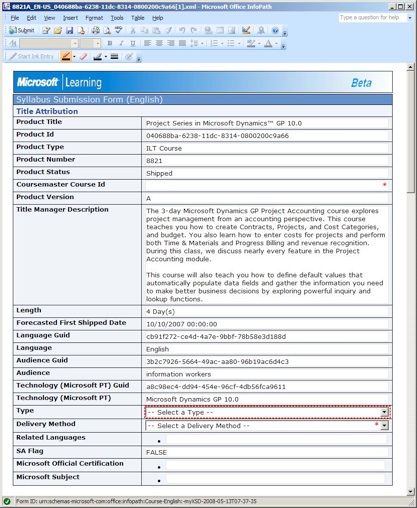Open the Select a Delivery Method dropdown
Image resolution: width=417 pixels, height=508 pixels.
pyautogui.click(x=385, y=426)
